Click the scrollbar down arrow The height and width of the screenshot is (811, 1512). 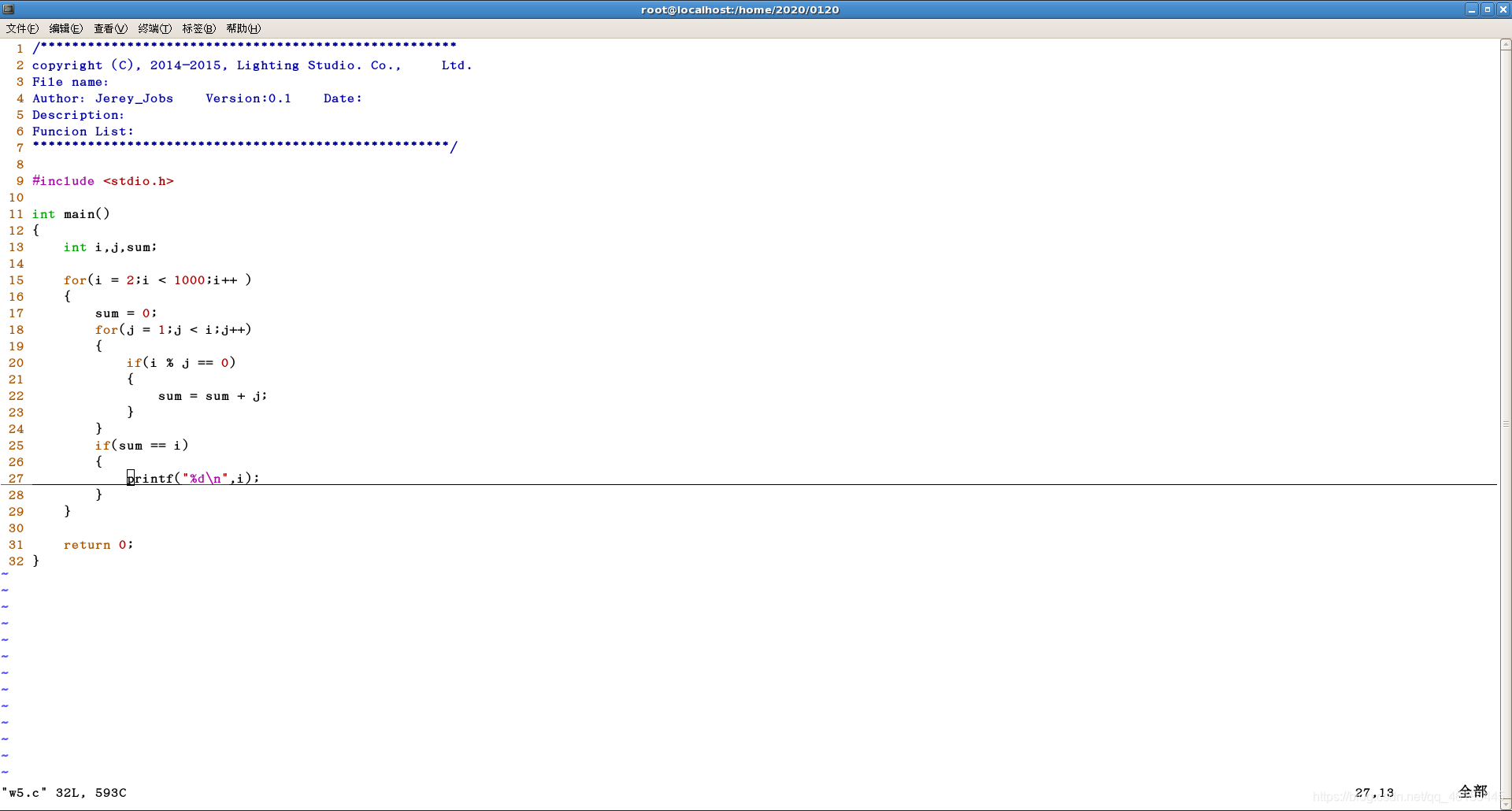(1506, 804)
